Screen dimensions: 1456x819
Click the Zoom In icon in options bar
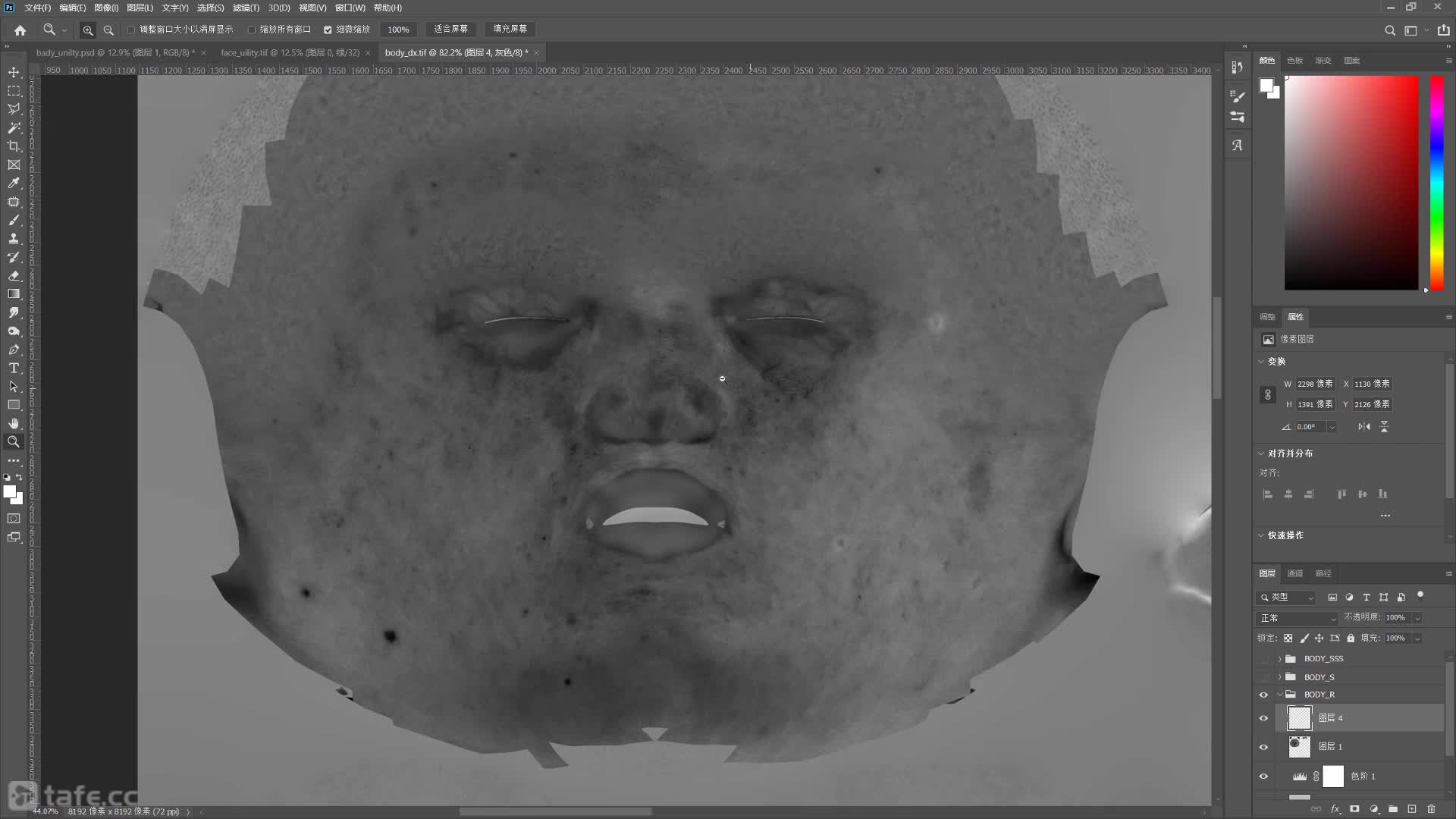click(x=88, y=30)
